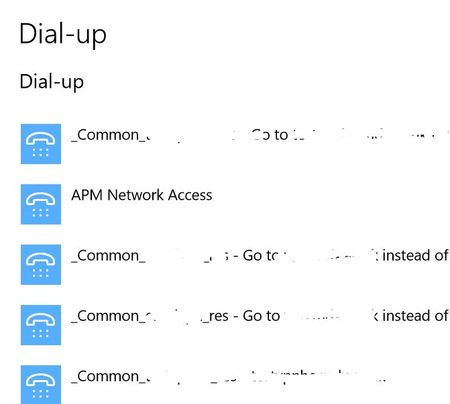
Task: Click 'to' text in the first connection row
Action: pos(281,135)
